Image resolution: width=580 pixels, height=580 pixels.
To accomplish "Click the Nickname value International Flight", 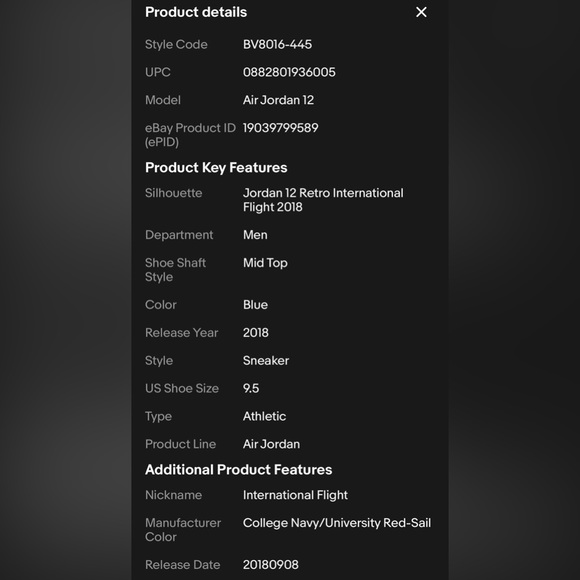I will point(295,495).
